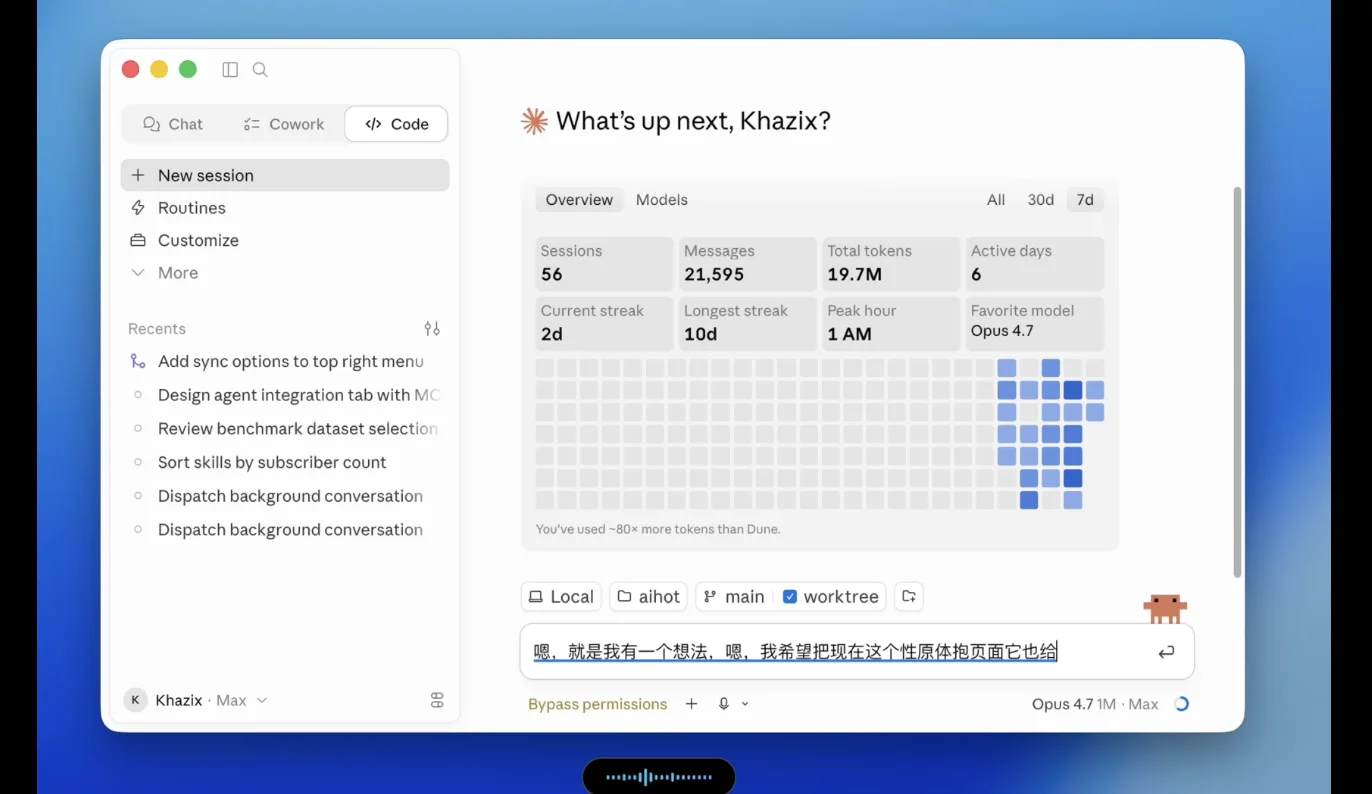Open the Models tab in stats
The height and width of the screenshot is (794, 1372).
tap(662, 200)
